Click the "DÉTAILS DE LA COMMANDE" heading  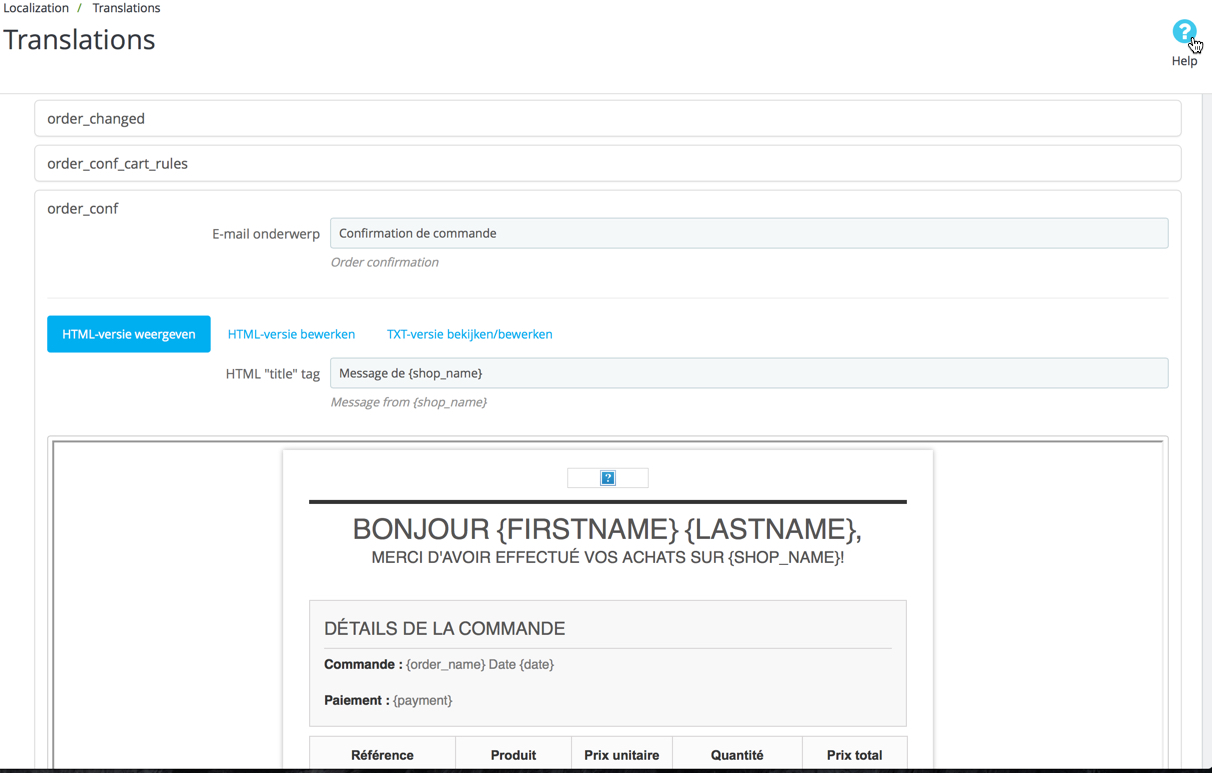(445, 628)
